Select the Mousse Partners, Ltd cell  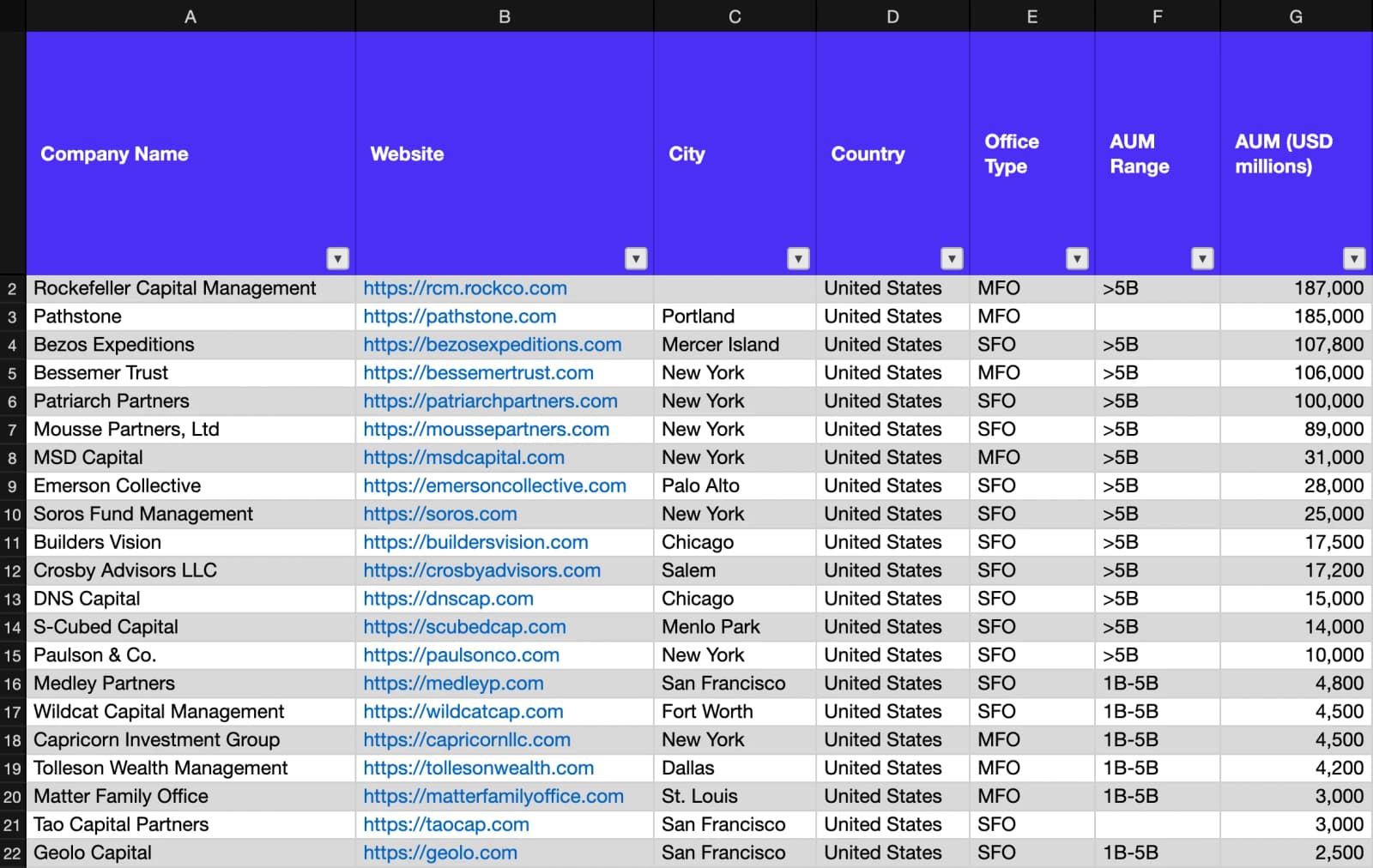[191, 430]
